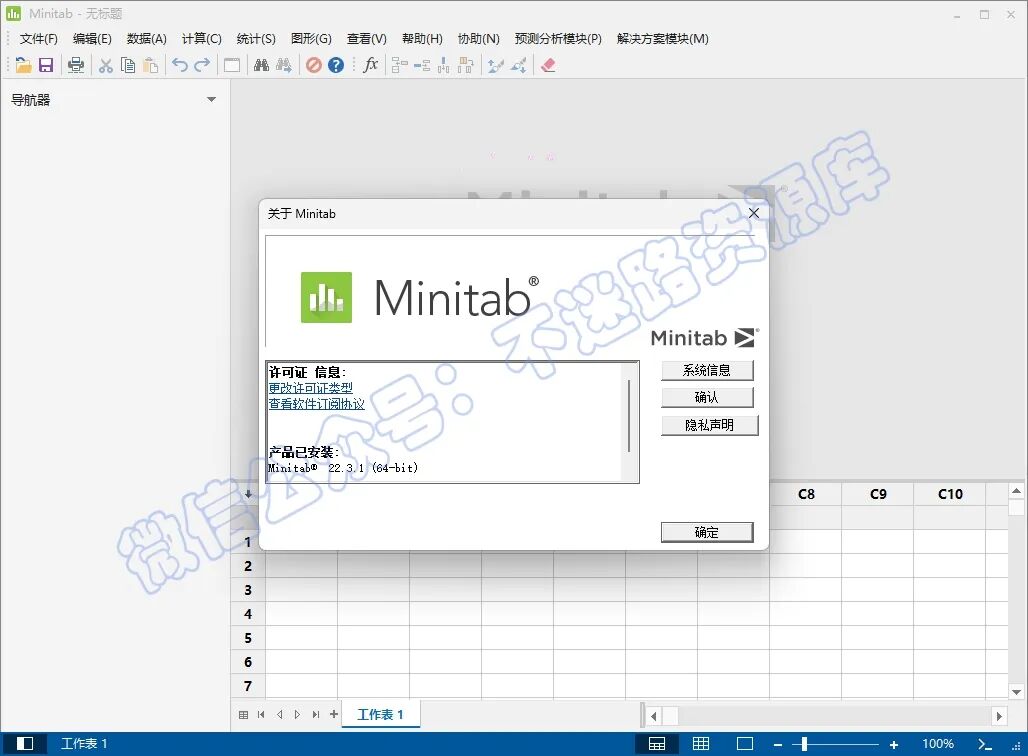Click the third column stack toolbar icon after fx
This screenshot has width=1028, height=756.
444,65
